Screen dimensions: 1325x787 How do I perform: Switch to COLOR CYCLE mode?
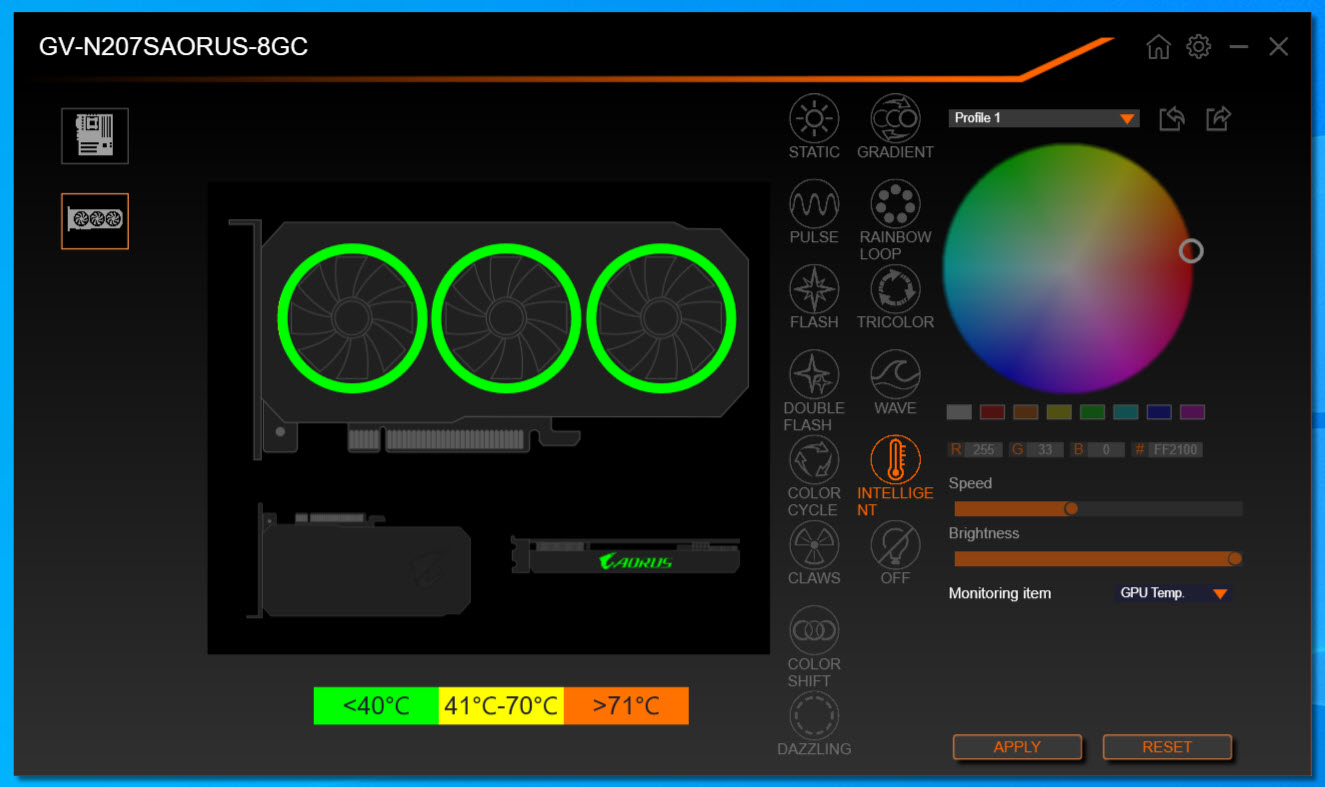pyautogui.click(x=814, y=476)
